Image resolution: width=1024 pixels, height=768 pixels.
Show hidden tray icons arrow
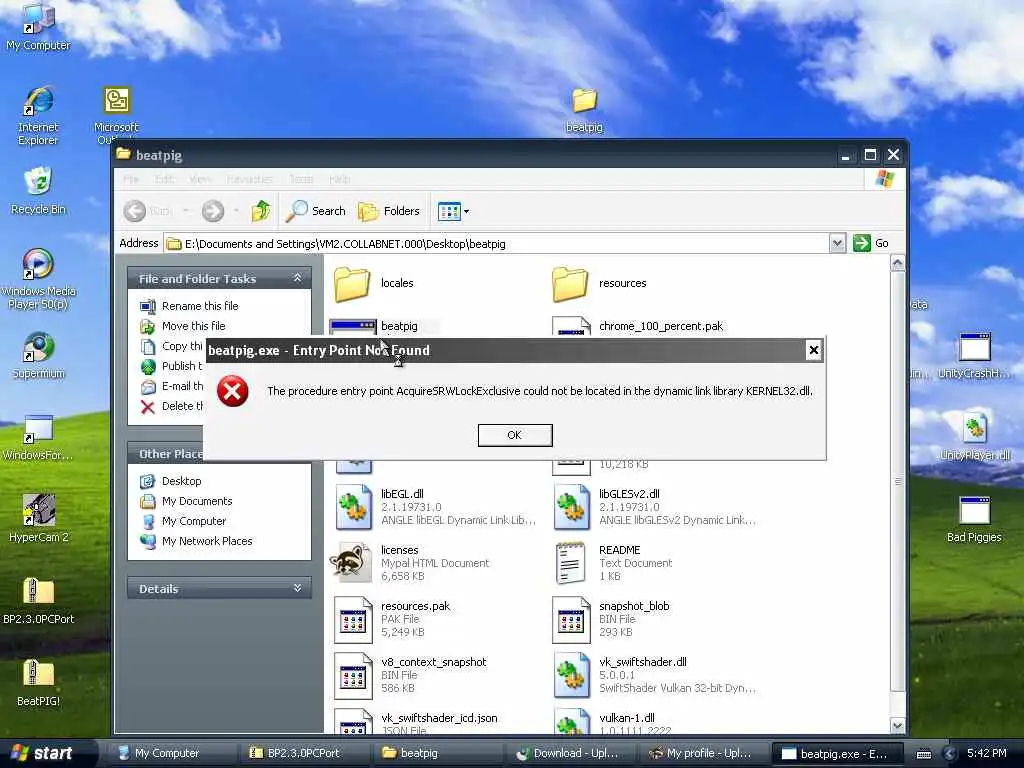[x=949, y=754]
